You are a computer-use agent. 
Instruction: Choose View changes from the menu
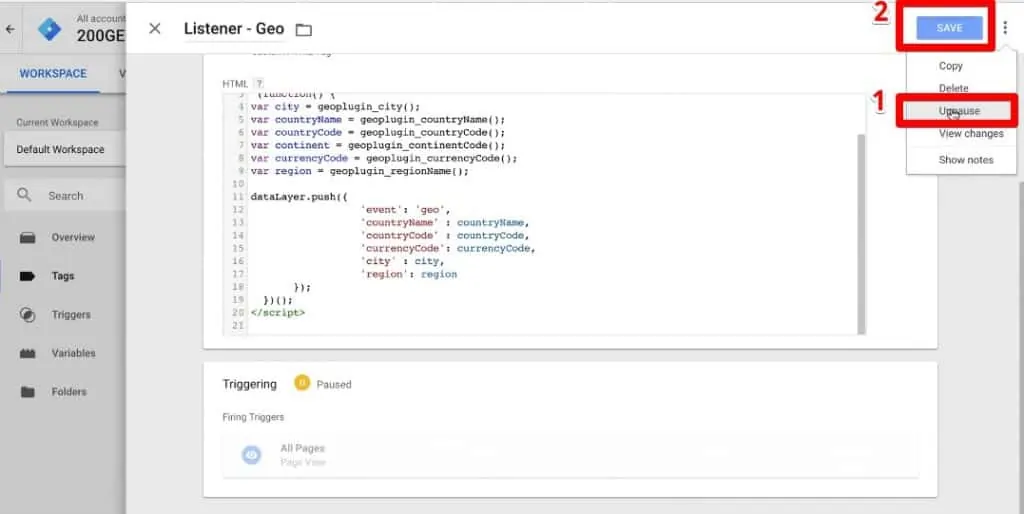pyautogui.click(x=971, y=134)
